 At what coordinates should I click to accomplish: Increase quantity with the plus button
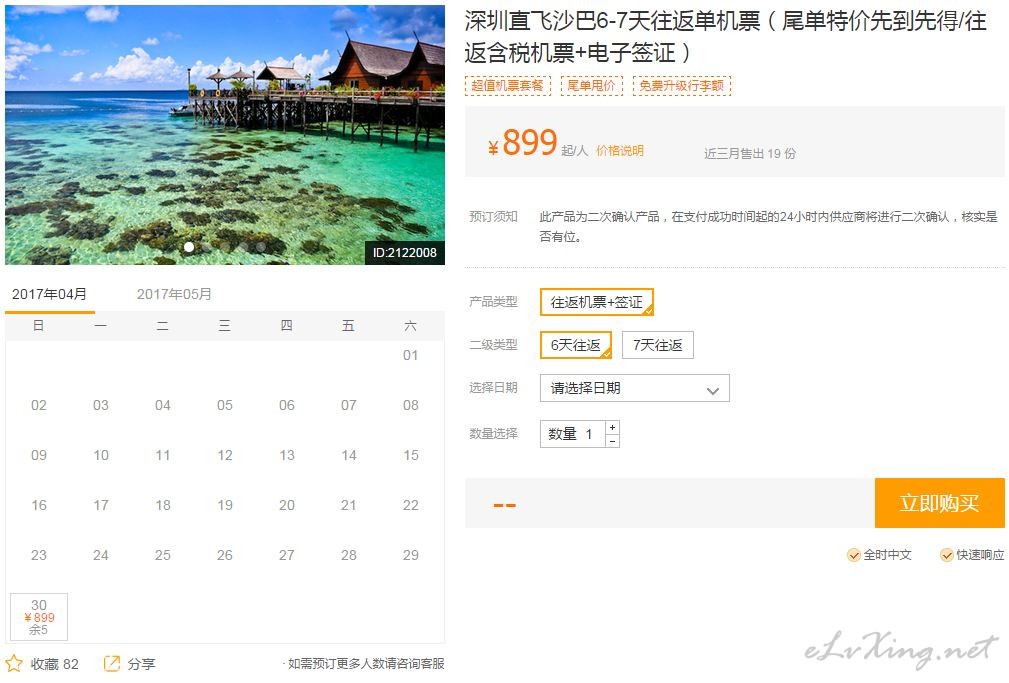(613, 427)
